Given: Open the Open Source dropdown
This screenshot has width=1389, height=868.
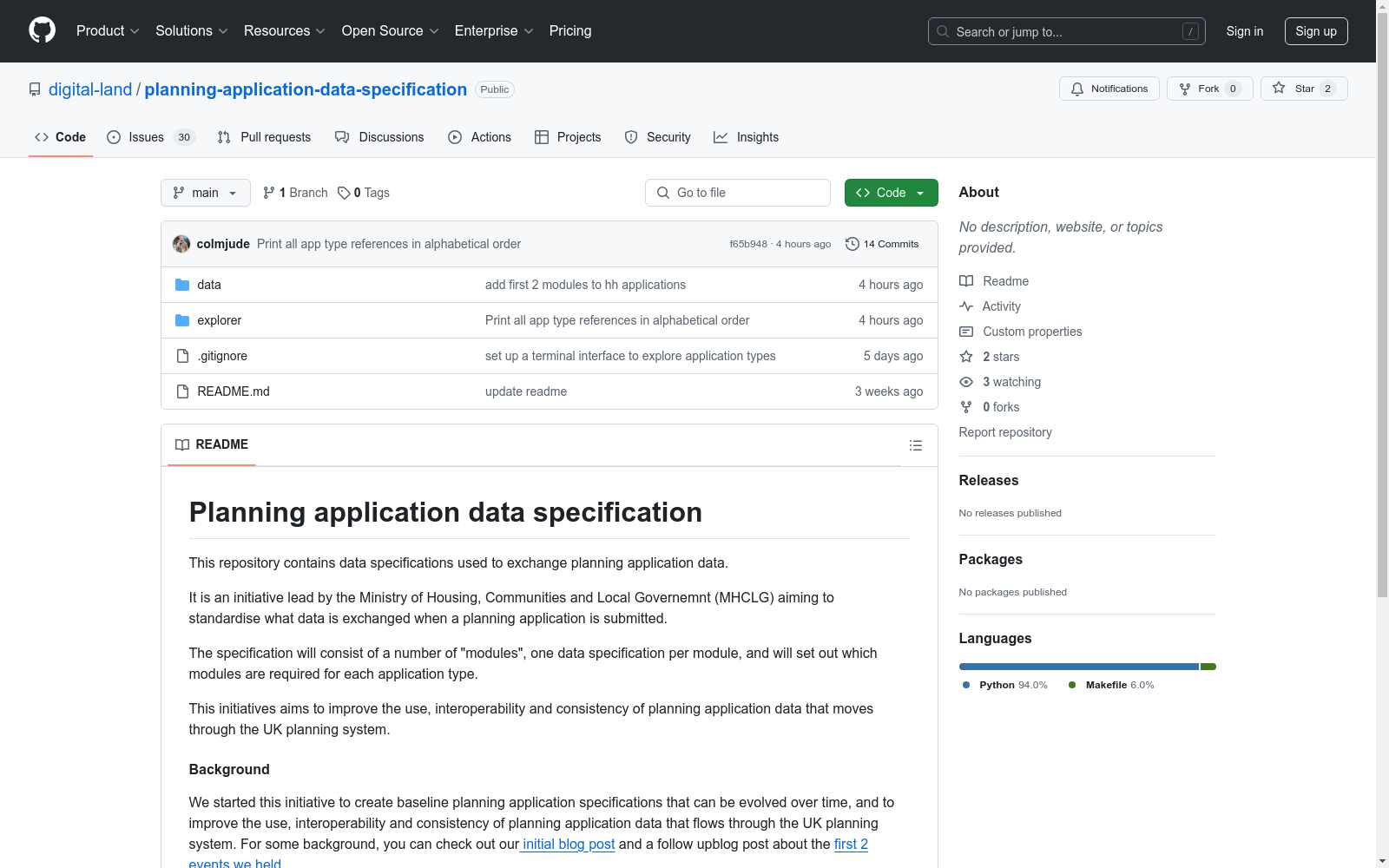Looking at the screenshot, I should pyautogui.click(x=391, y=31).
